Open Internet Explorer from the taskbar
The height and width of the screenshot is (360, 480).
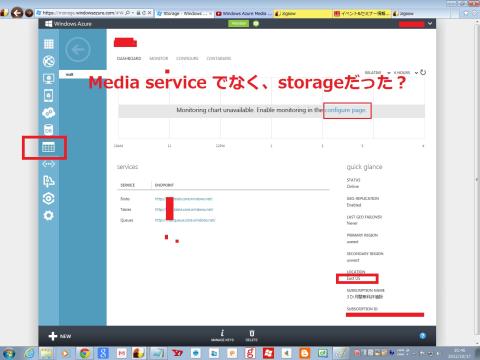coord(29,353)
